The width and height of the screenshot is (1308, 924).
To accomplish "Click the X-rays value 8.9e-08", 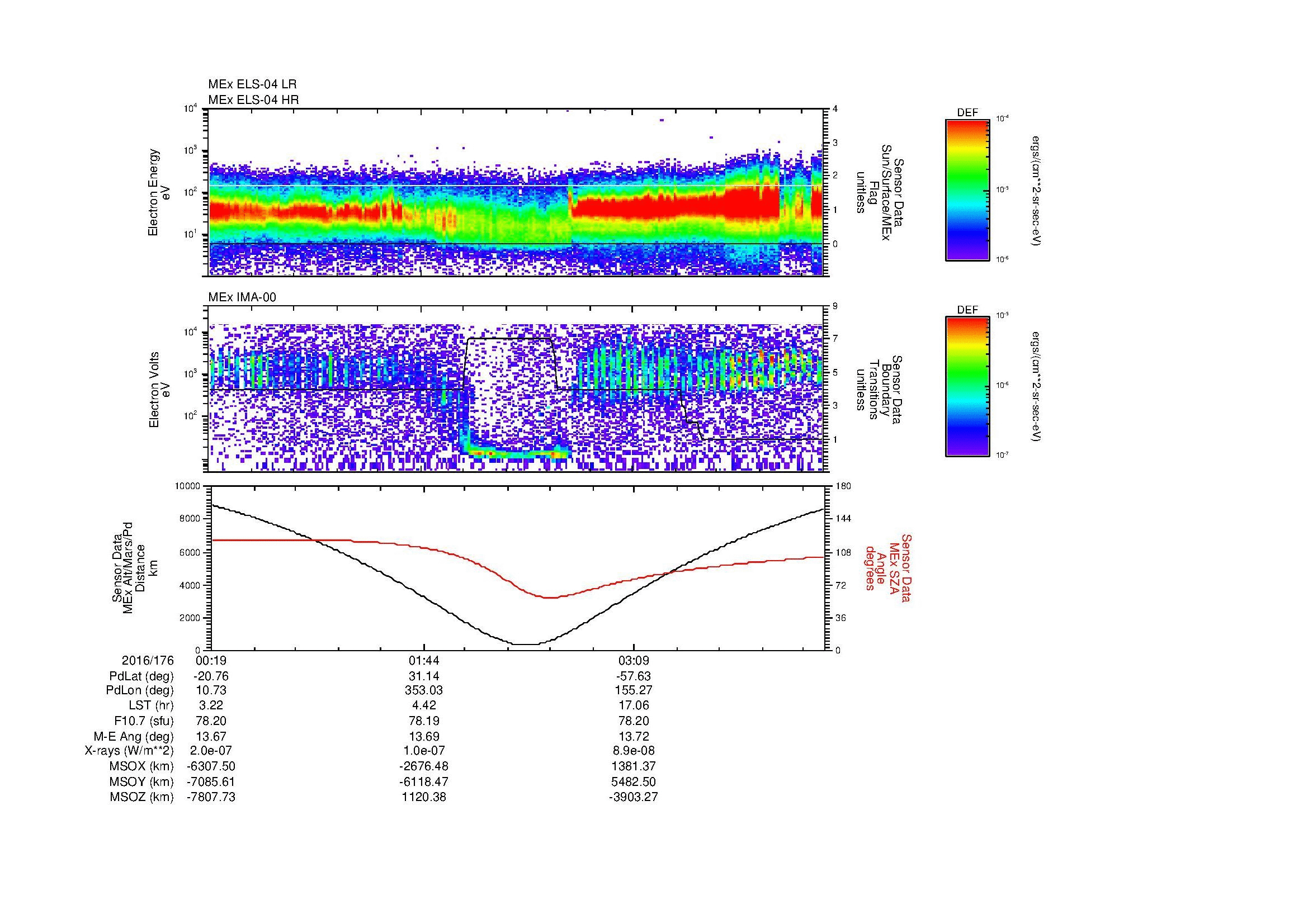I will click(634, 751).
